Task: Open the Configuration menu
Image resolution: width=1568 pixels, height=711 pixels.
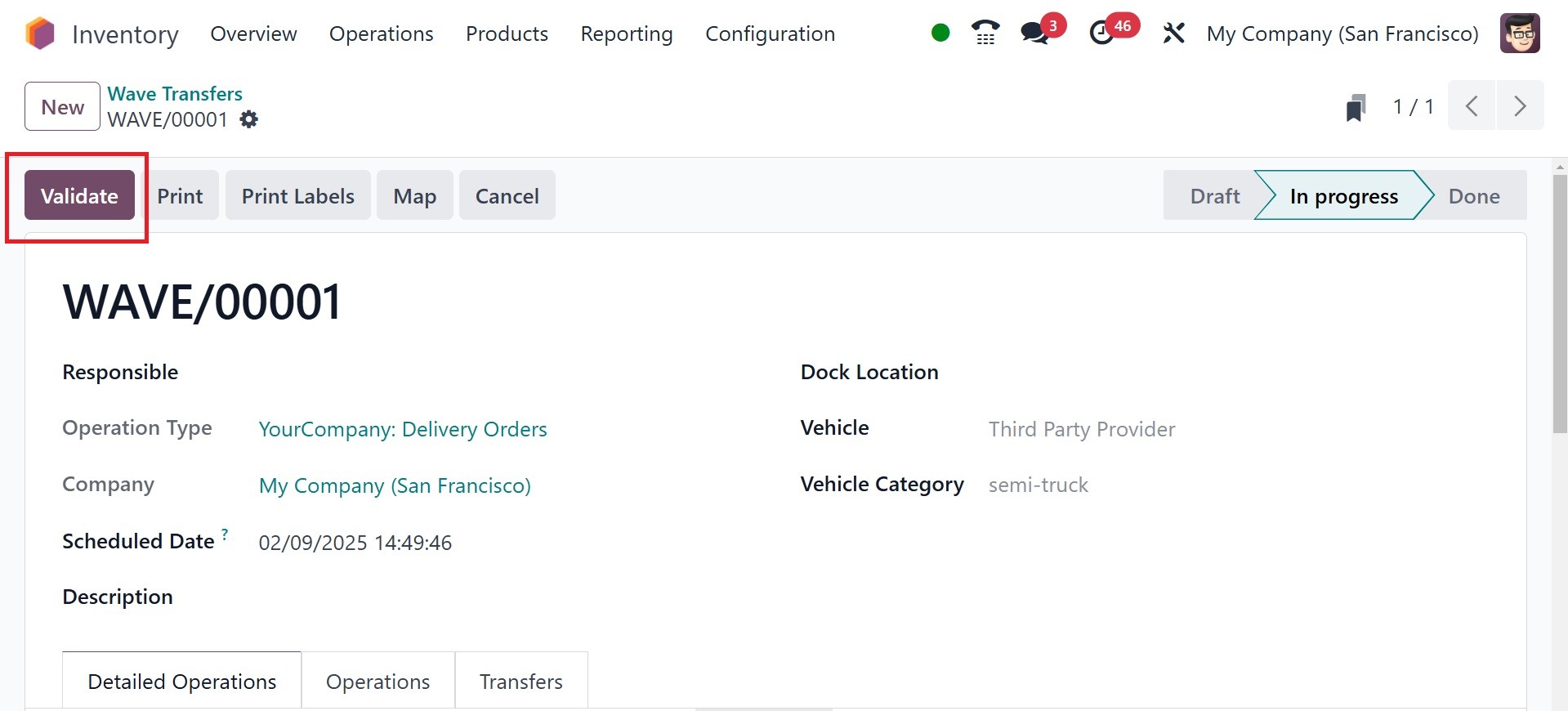Action: [770, 34]
